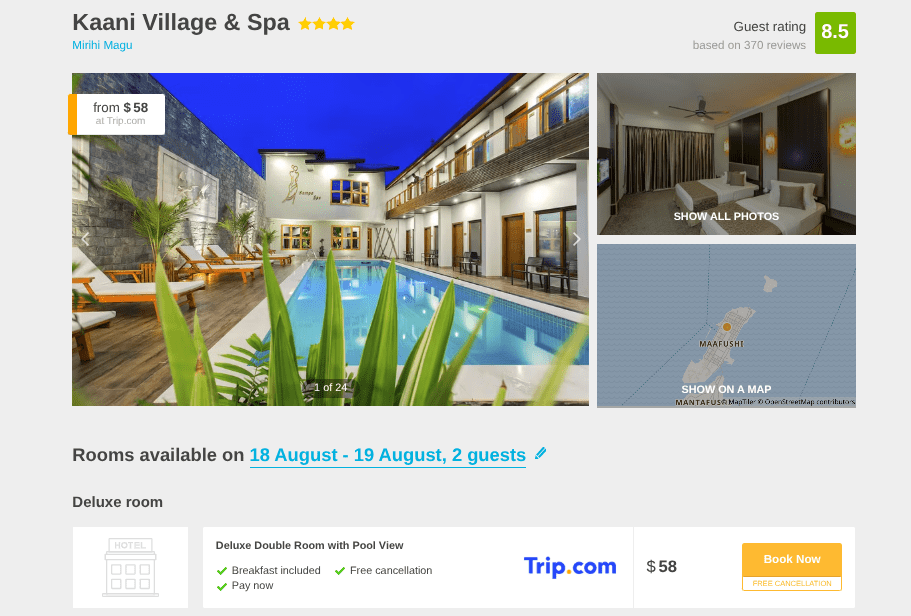This screenshot has width=911, height=616.
Task: Click the pencil edit icon beside dates
Action: [x=540, y=453]
